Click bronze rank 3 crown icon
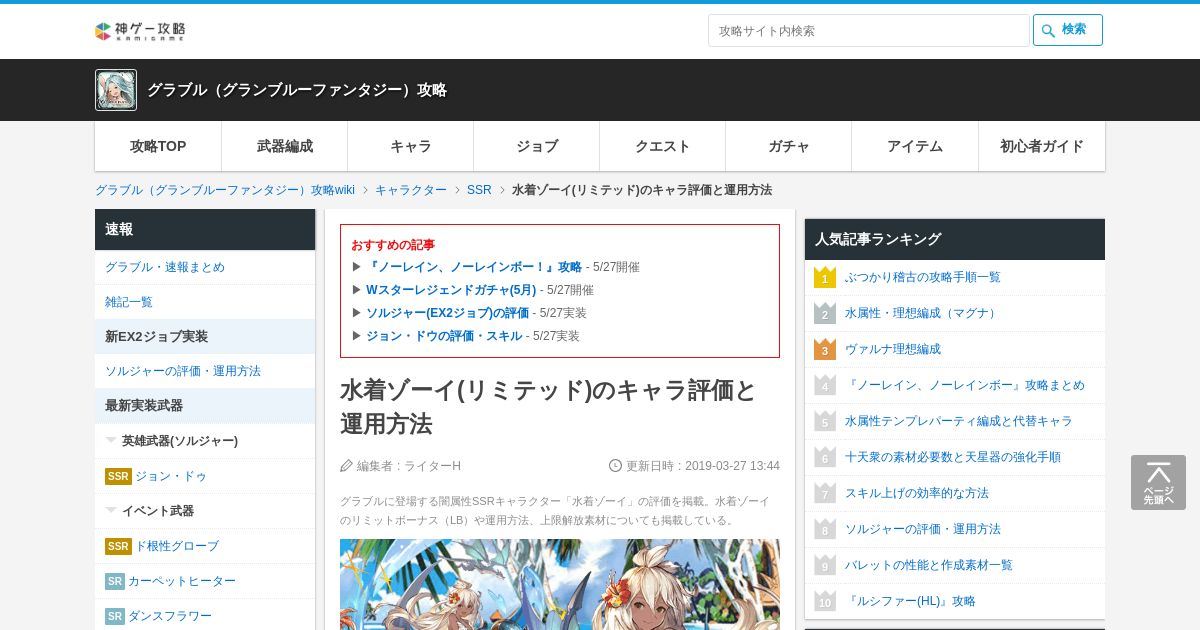Image resolution: width=1200 pixels, height=630 pixels. (x=825, y=349)
